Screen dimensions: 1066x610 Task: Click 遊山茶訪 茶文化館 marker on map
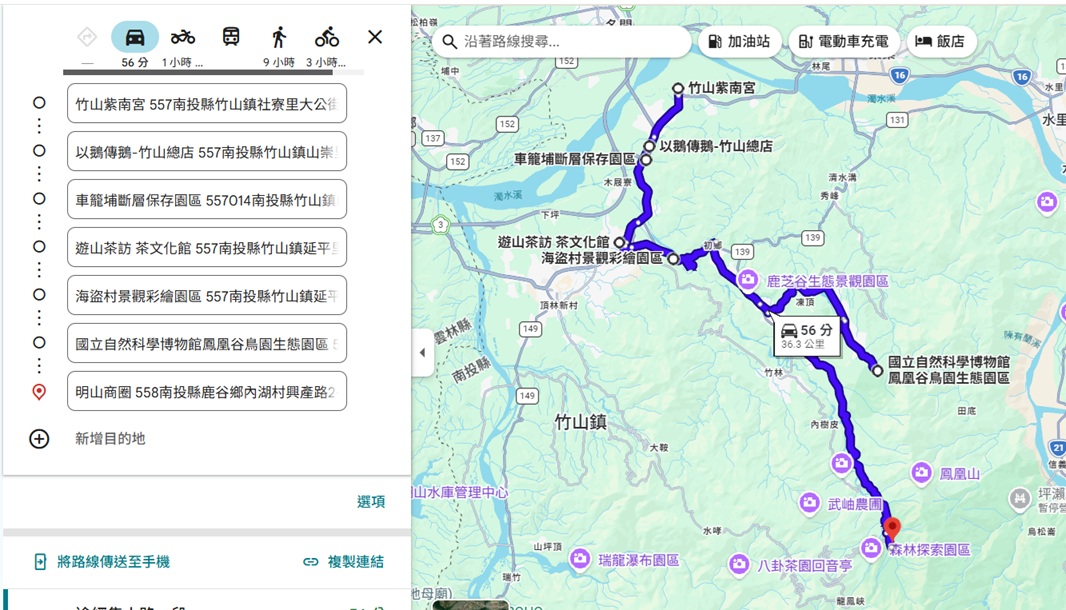tap(619, 242)
